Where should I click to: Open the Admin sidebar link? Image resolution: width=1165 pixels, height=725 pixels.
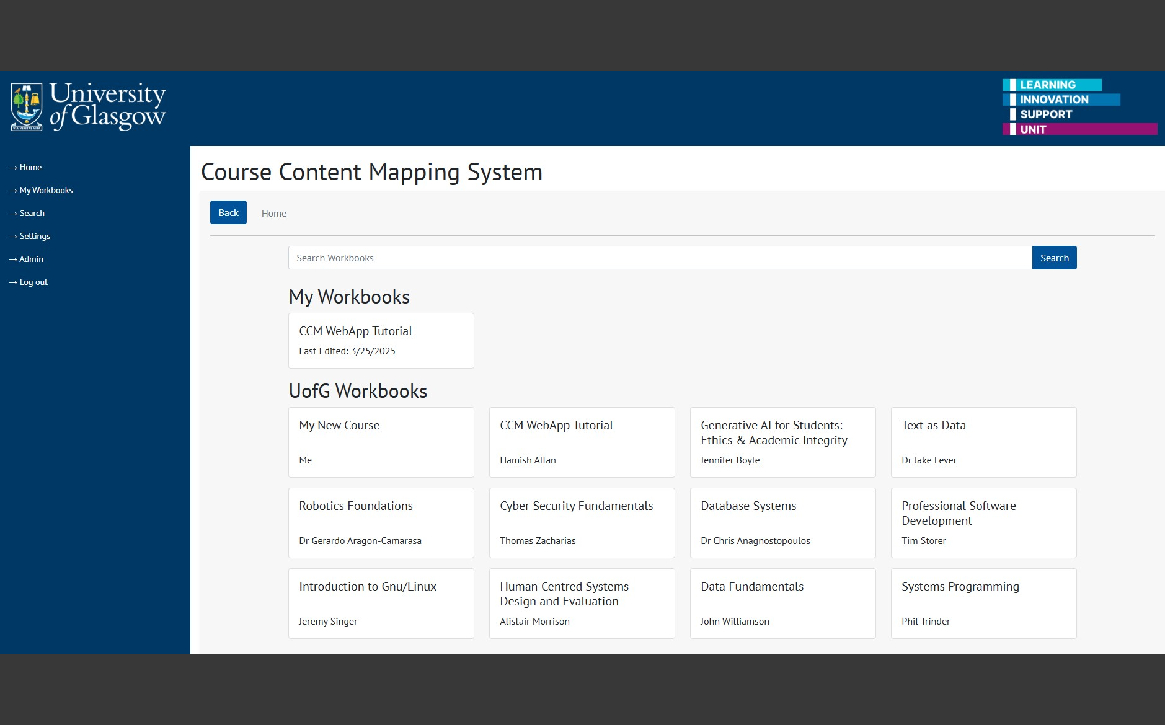pyautogui.click(x=30, y=259)
